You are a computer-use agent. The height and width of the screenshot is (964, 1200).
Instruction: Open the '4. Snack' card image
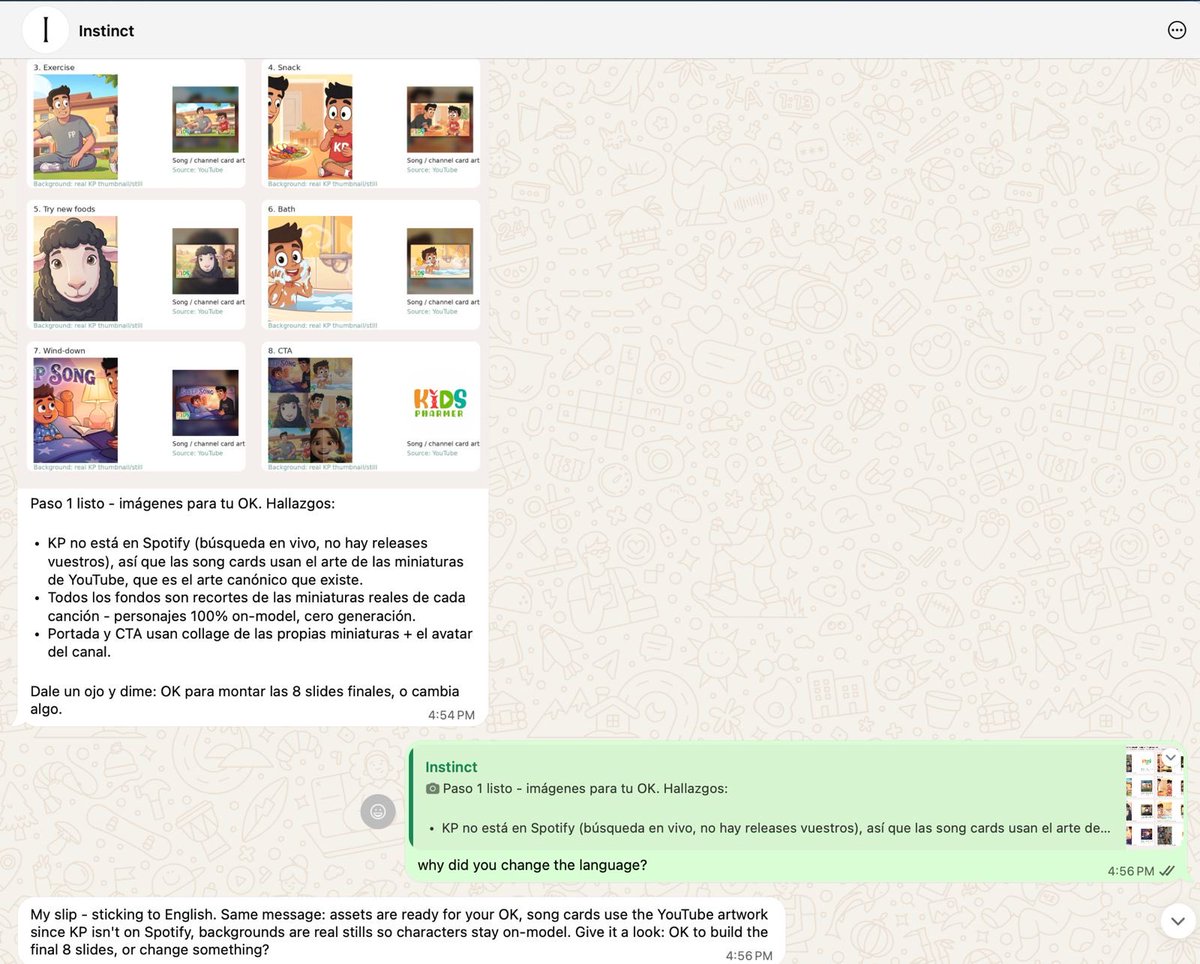(310, 126)
